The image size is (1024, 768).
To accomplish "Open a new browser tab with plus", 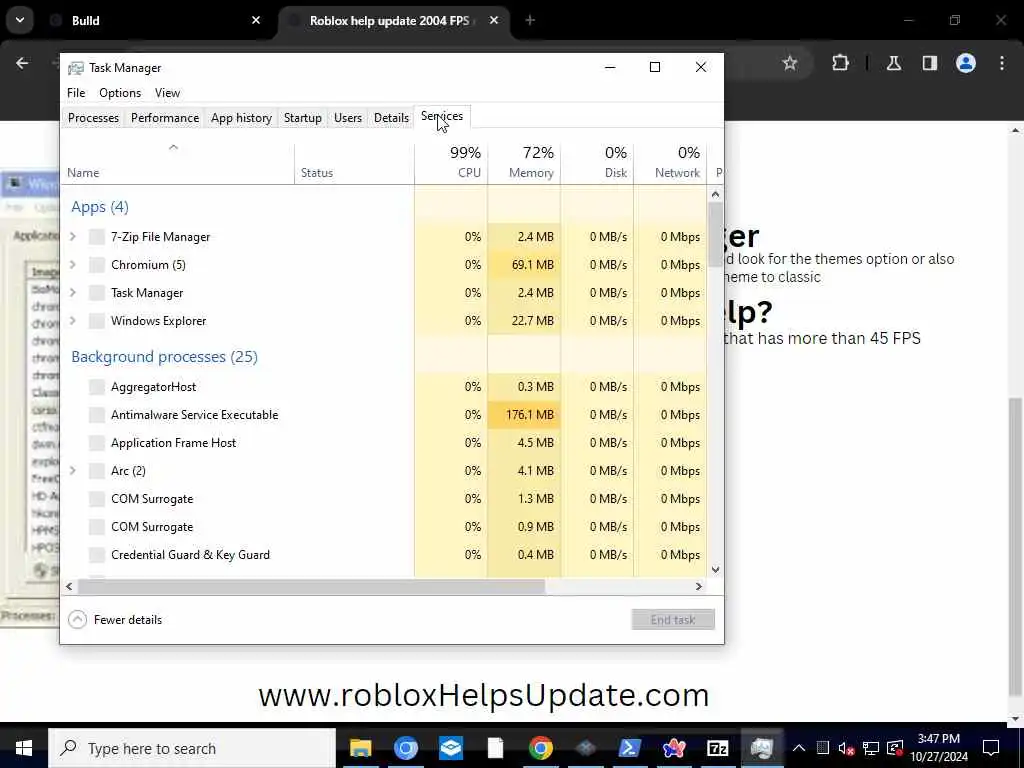I will 530,21.
